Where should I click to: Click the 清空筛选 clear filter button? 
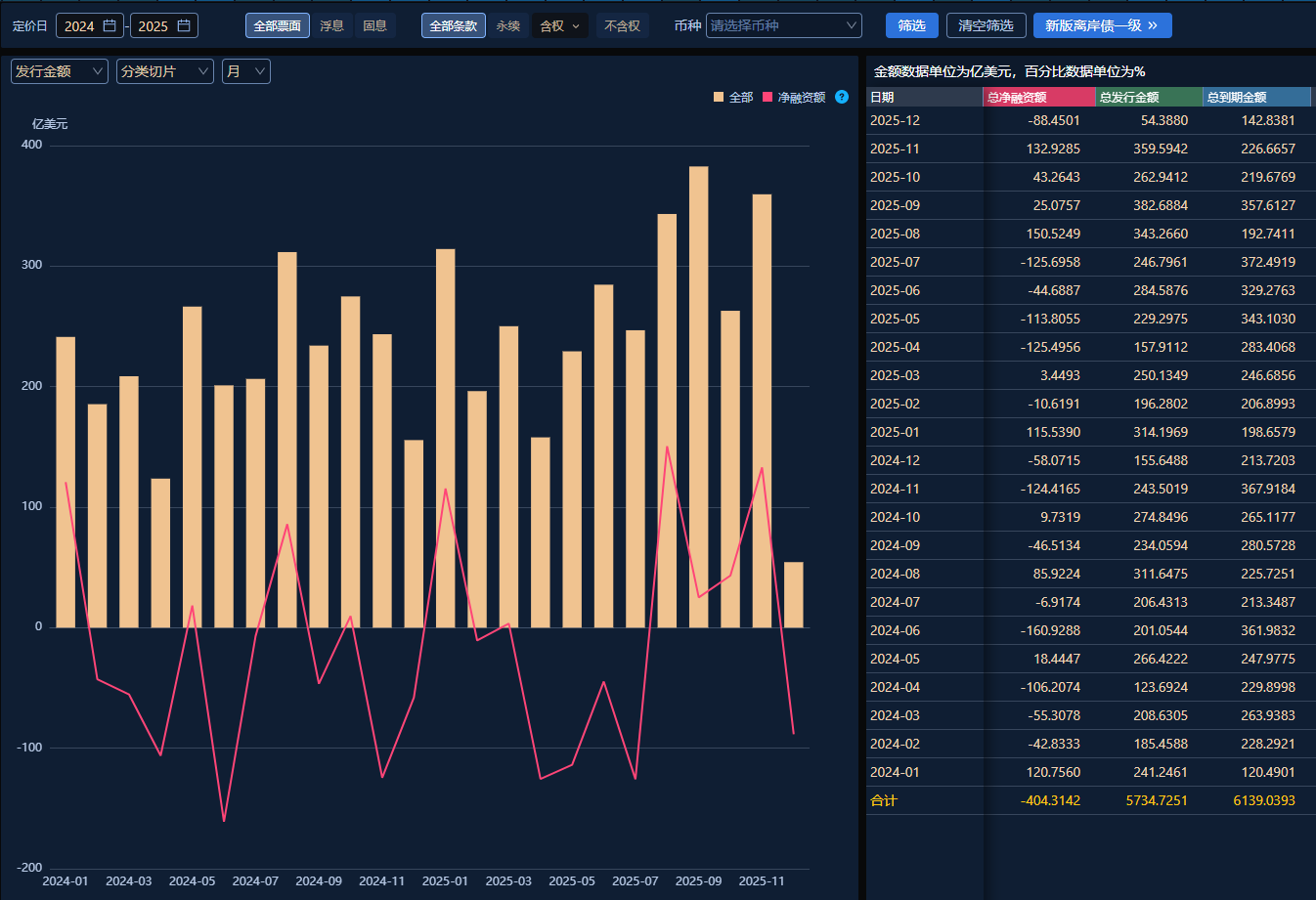[x=986, y=26]
